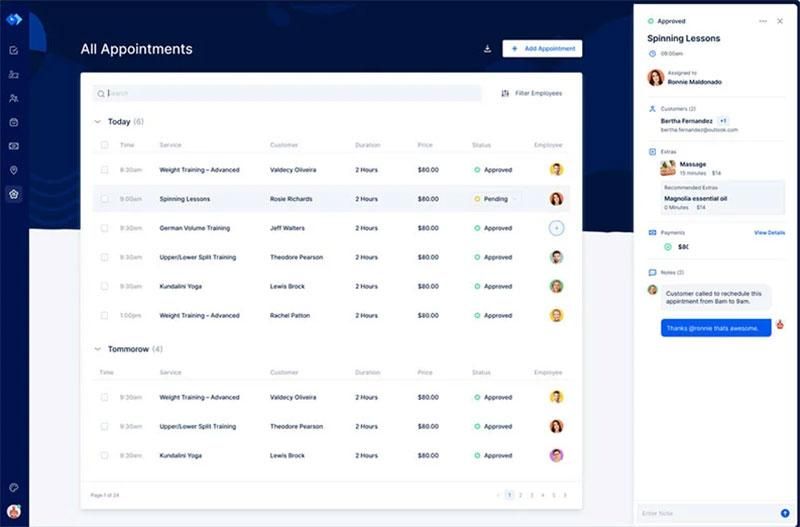800x527 pixels.
Task: Open the palette icon near the sidebar bottom
Action: pyautogui.click(x=14, y=487)
